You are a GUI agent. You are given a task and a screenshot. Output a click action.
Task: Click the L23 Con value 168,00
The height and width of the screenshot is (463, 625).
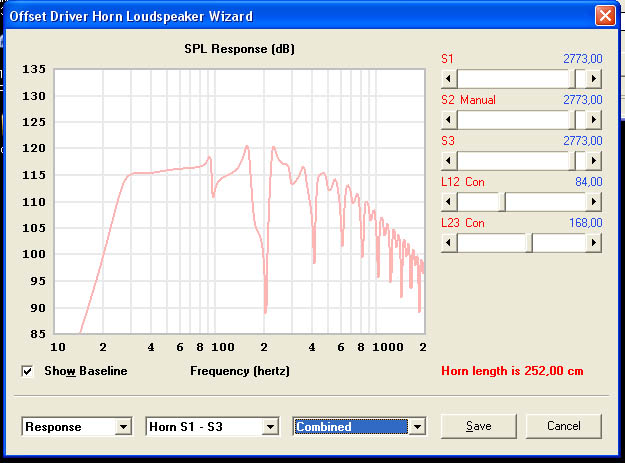pos(586,223)
